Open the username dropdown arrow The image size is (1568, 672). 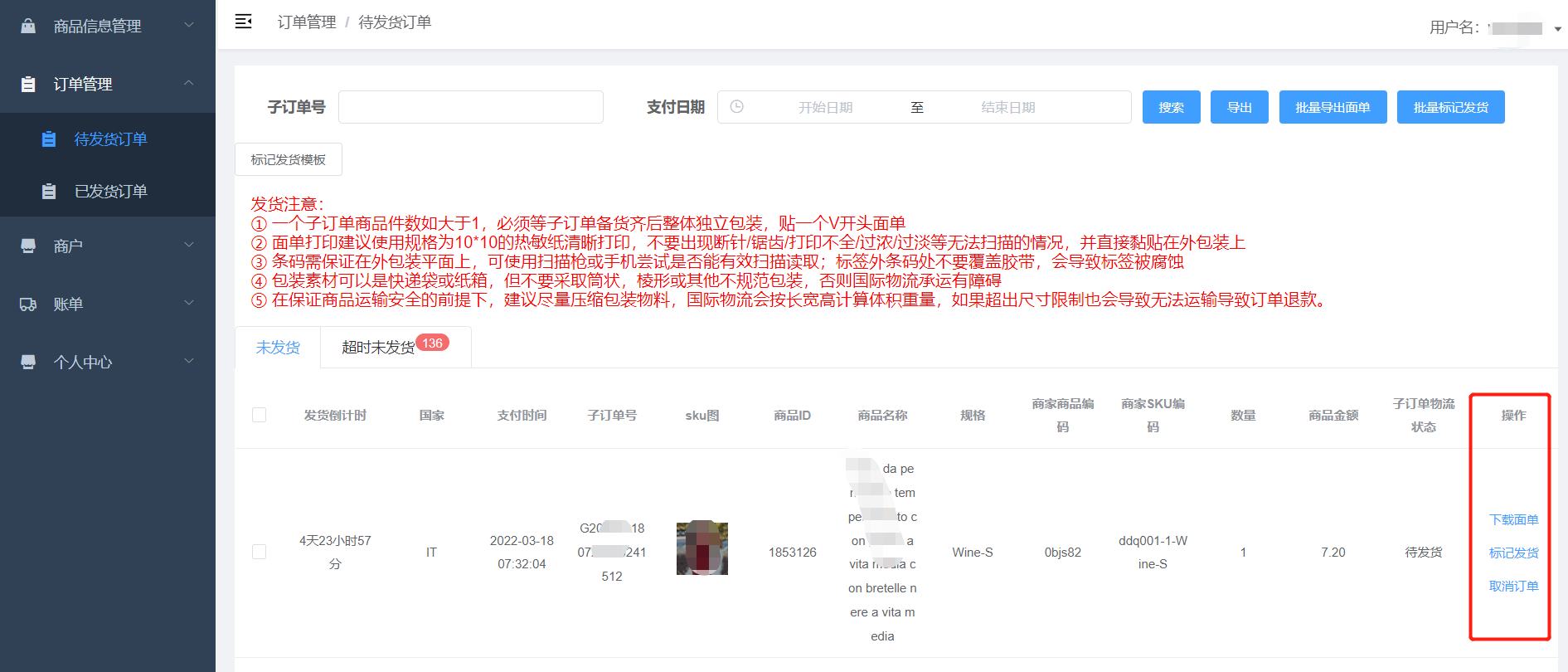coord(1558,29)
